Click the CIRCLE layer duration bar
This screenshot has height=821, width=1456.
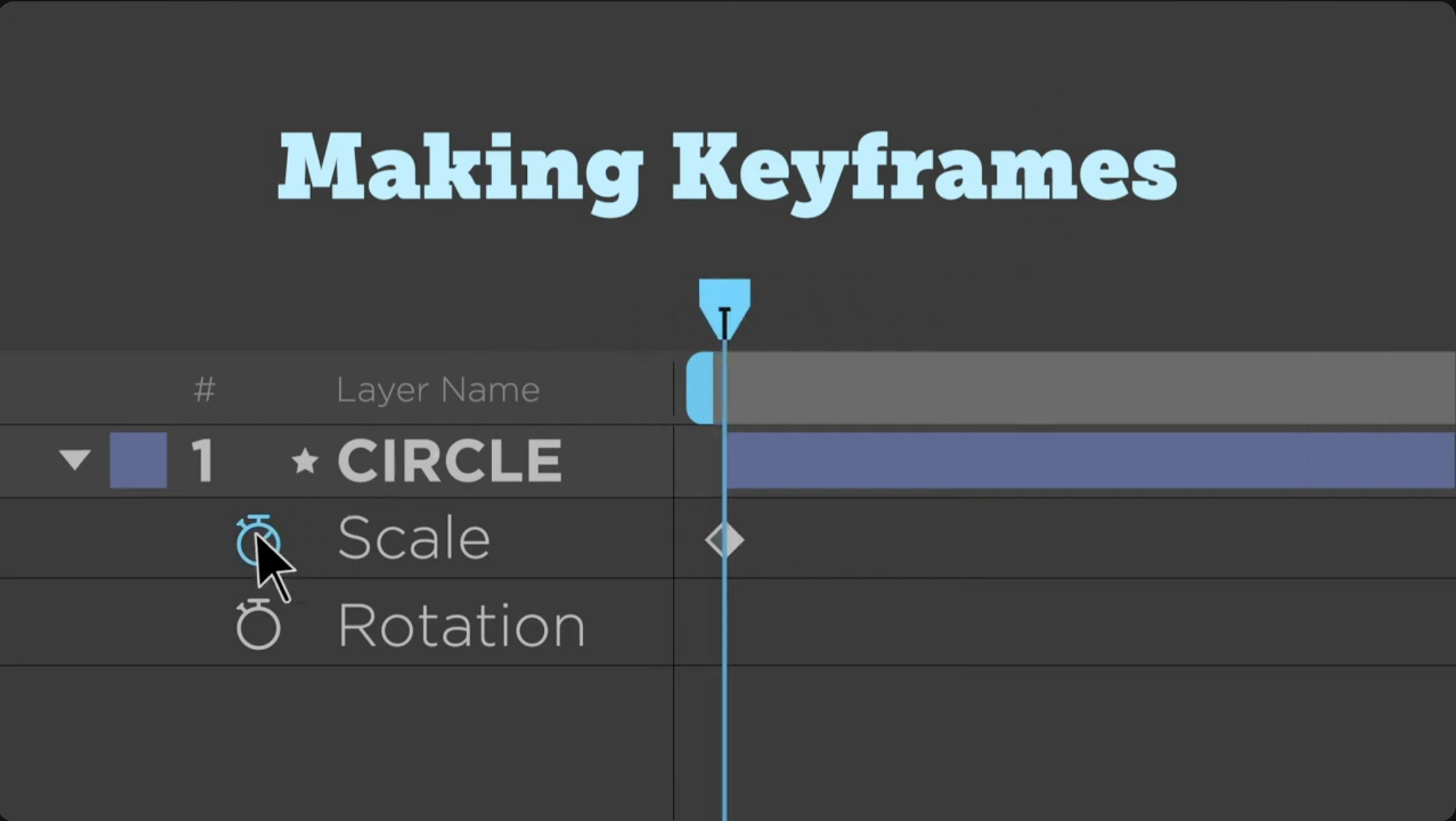(1070, 460)
